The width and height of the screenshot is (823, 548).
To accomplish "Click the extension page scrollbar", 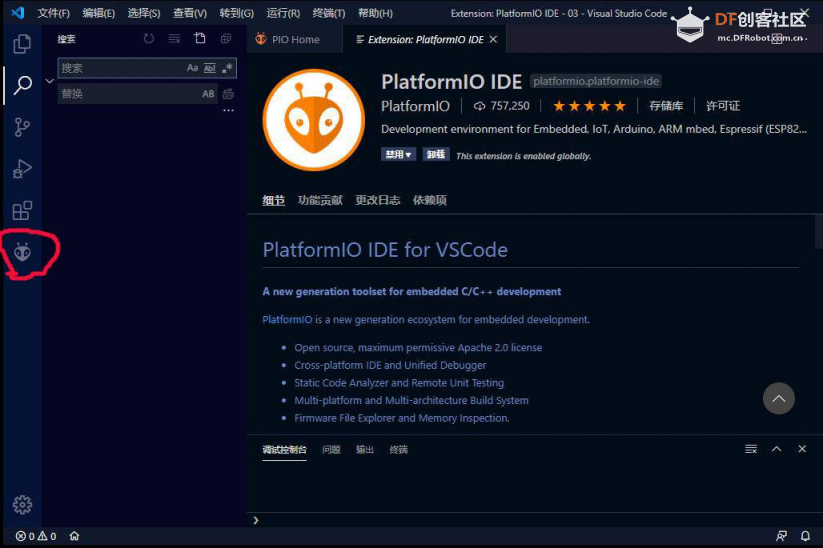I will coord(819,231).
